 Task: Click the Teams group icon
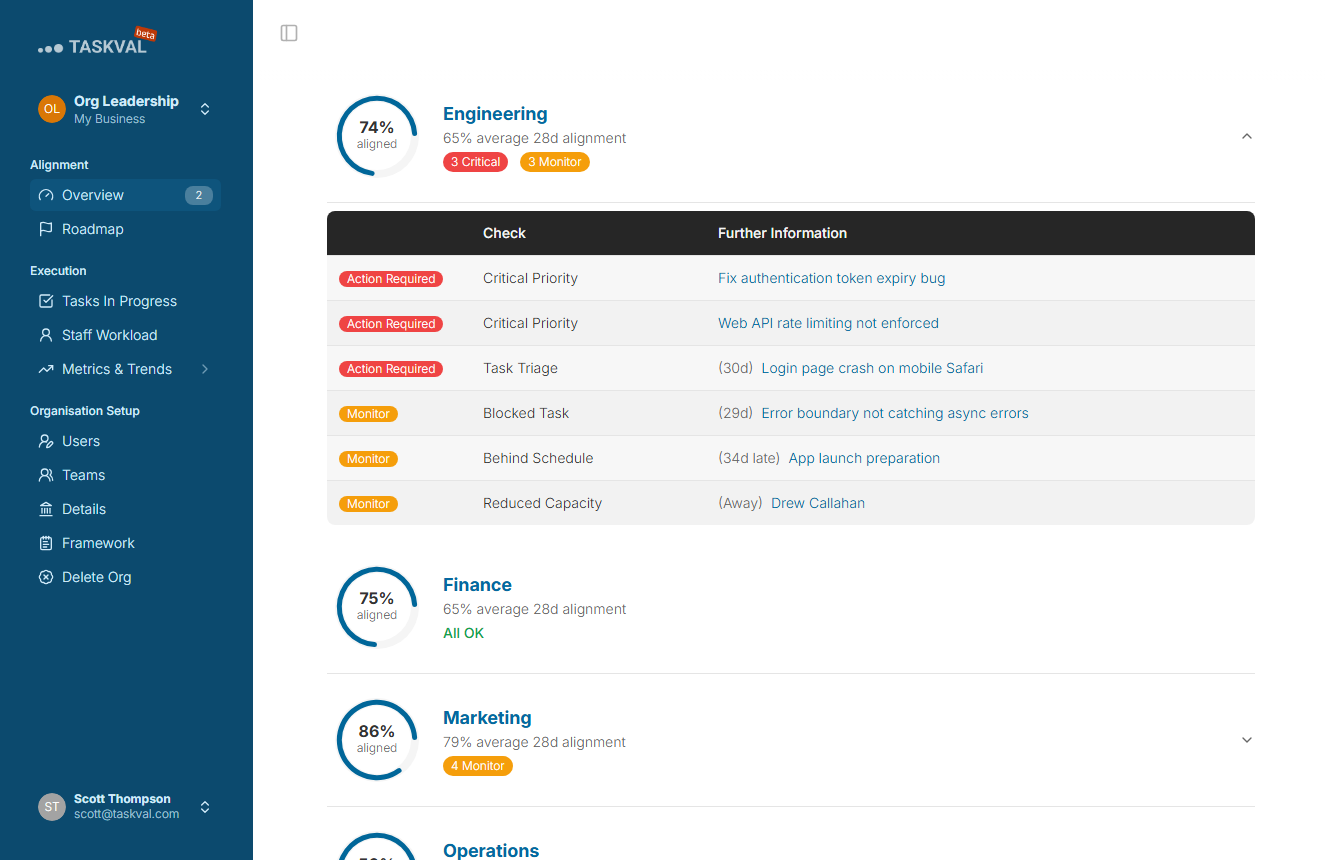click(46, 475)
